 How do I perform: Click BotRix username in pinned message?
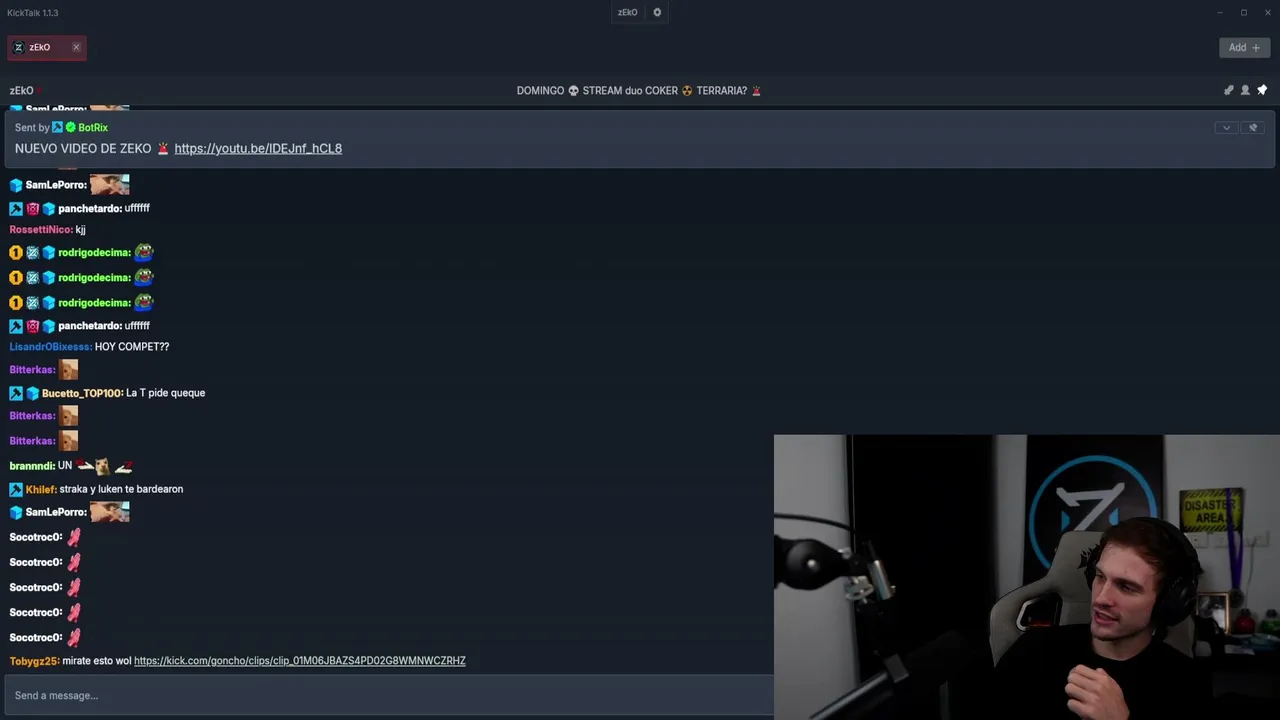tap(93, 128)
